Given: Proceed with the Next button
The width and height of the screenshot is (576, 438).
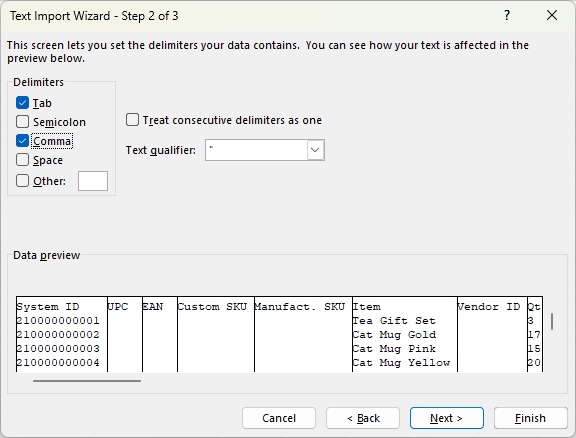Looking at the screenshot, I should (447, 418).
